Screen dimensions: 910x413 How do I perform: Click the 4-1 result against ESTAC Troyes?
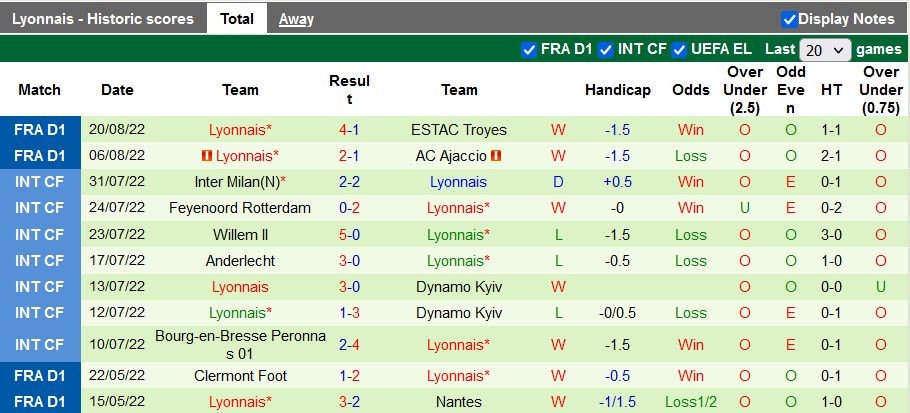point(349,130)
